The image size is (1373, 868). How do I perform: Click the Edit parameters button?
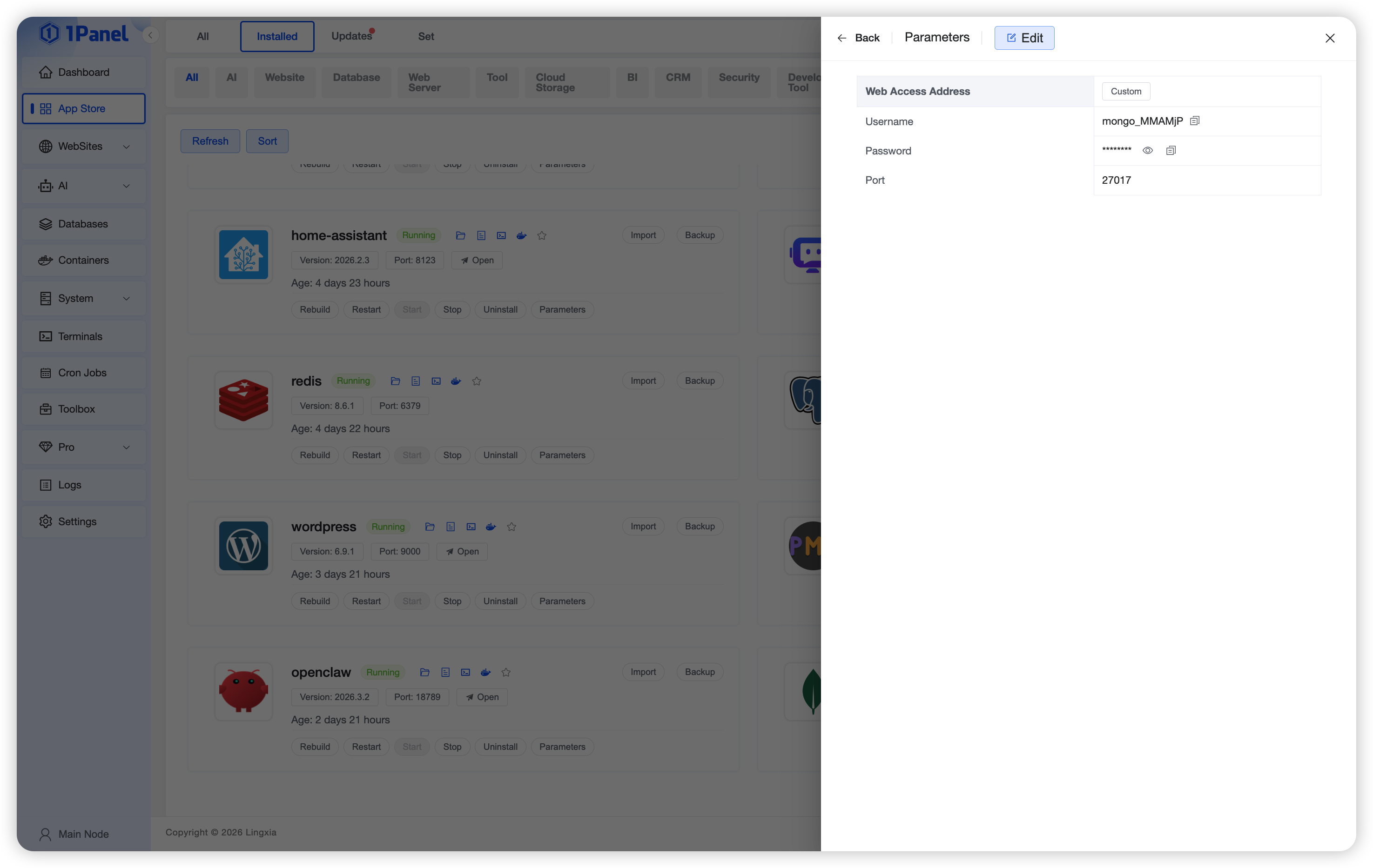[1024, 38]
